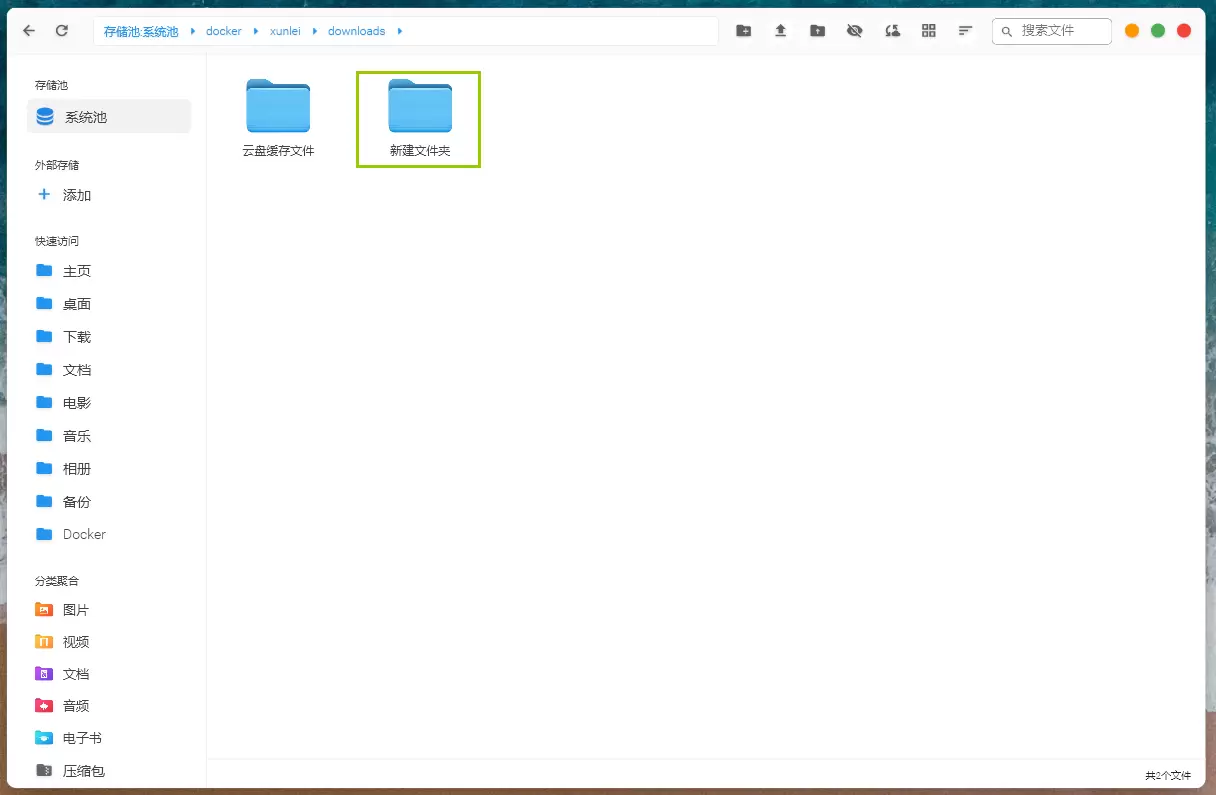
Task: Open 下载 in quick access sidebar
Action: tap(76, 337)
